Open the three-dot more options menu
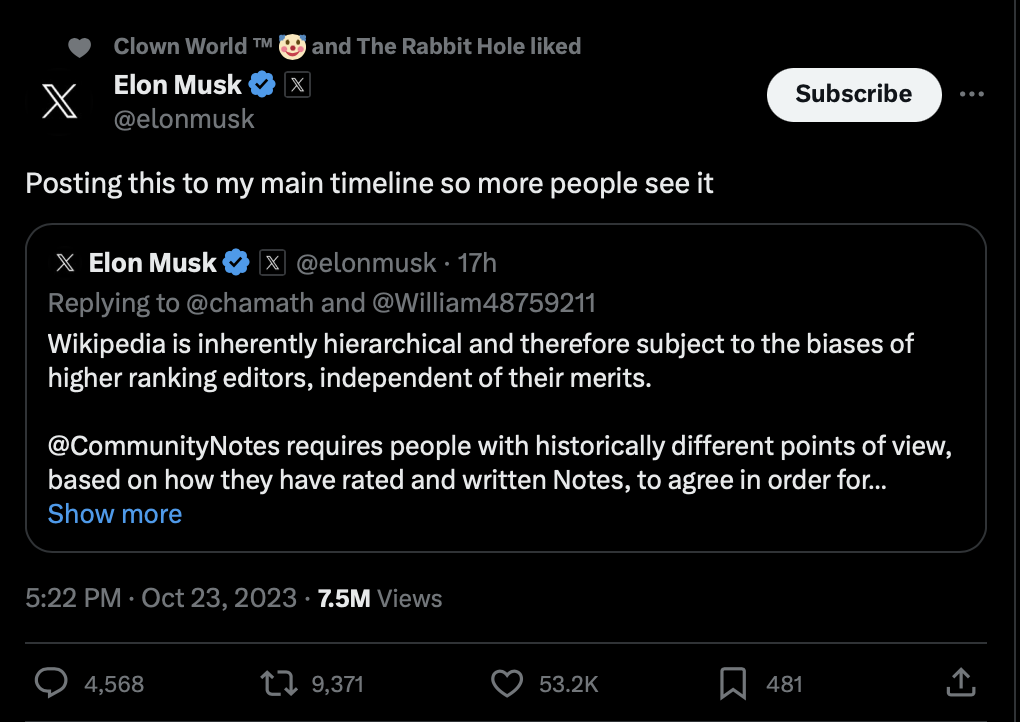The image size is (1020, 722). pos(971,94)
